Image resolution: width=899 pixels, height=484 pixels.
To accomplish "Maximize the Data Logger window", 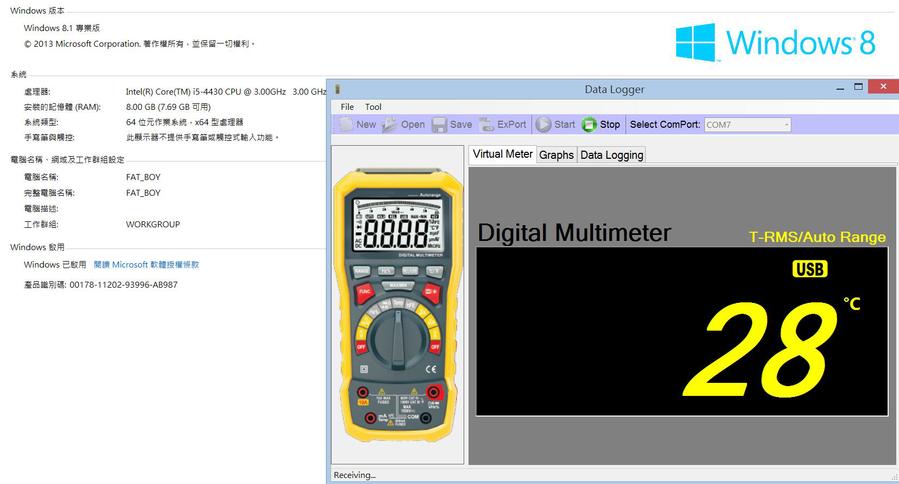I will [x=858, y=88].
